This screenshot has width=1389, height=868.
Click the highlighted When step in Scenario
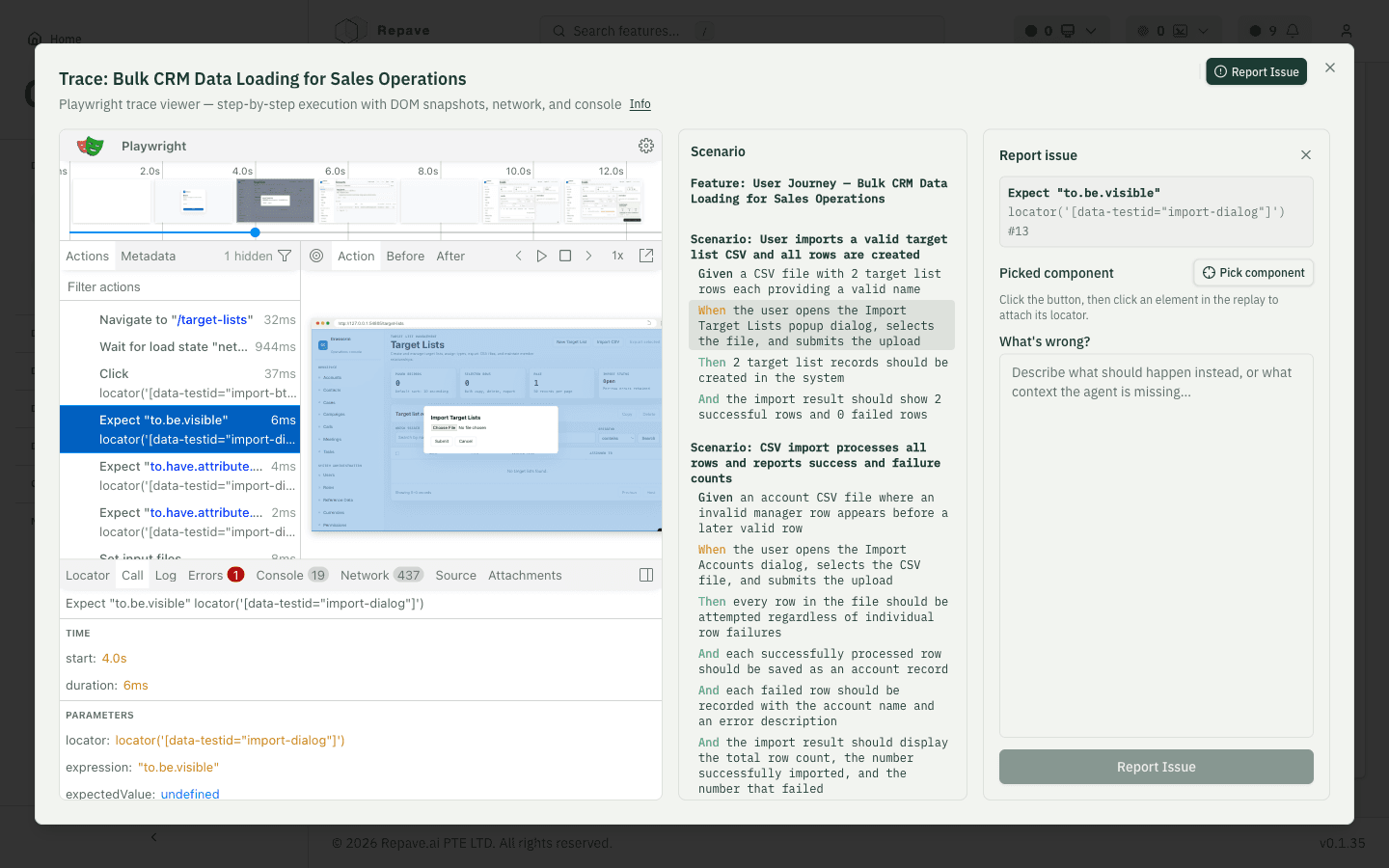822,325
